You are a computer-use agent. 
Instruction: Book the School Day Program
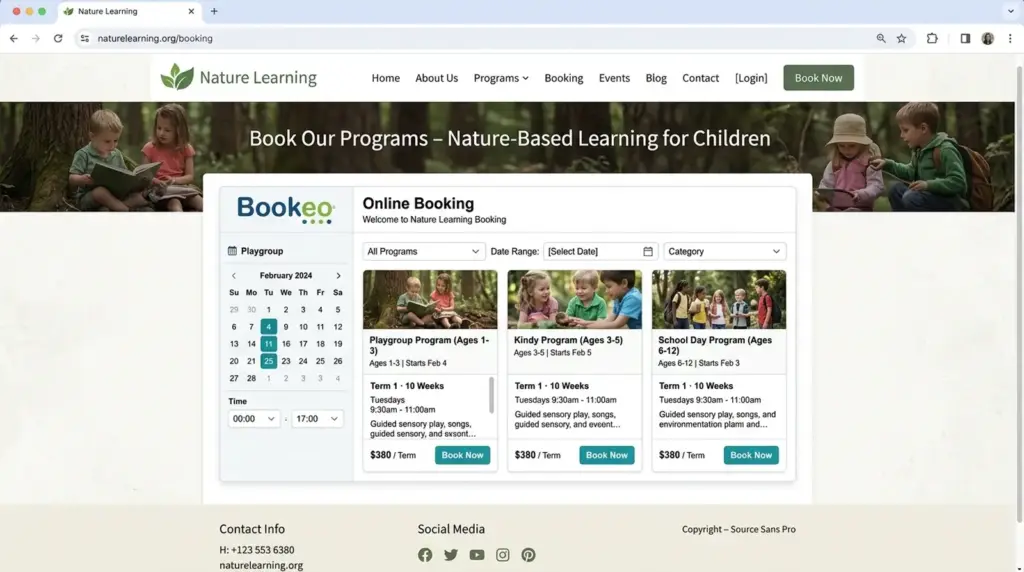pyautogui.click(x=751, y=455)
